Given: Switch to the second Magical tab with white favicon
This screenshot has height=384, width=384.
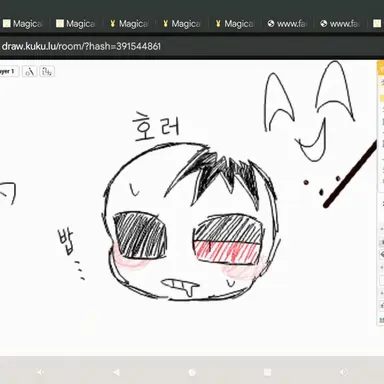Looking at the screenshot, I should pos(76,24).
